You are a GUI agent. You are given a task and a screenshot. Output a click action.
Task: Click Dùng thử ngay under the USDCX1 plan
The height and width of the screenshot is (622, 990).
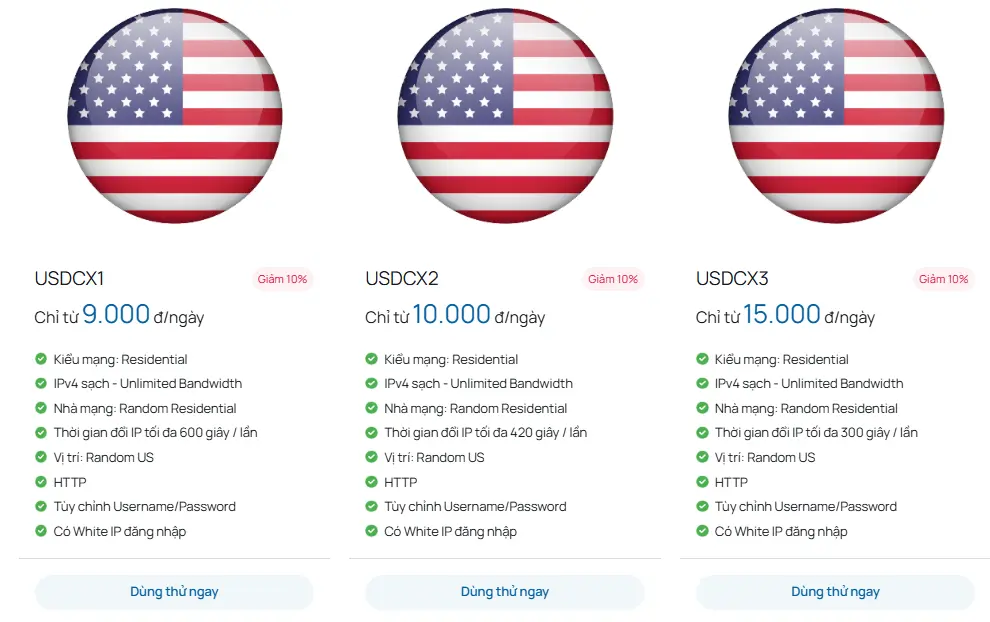[x=174, y=591]
